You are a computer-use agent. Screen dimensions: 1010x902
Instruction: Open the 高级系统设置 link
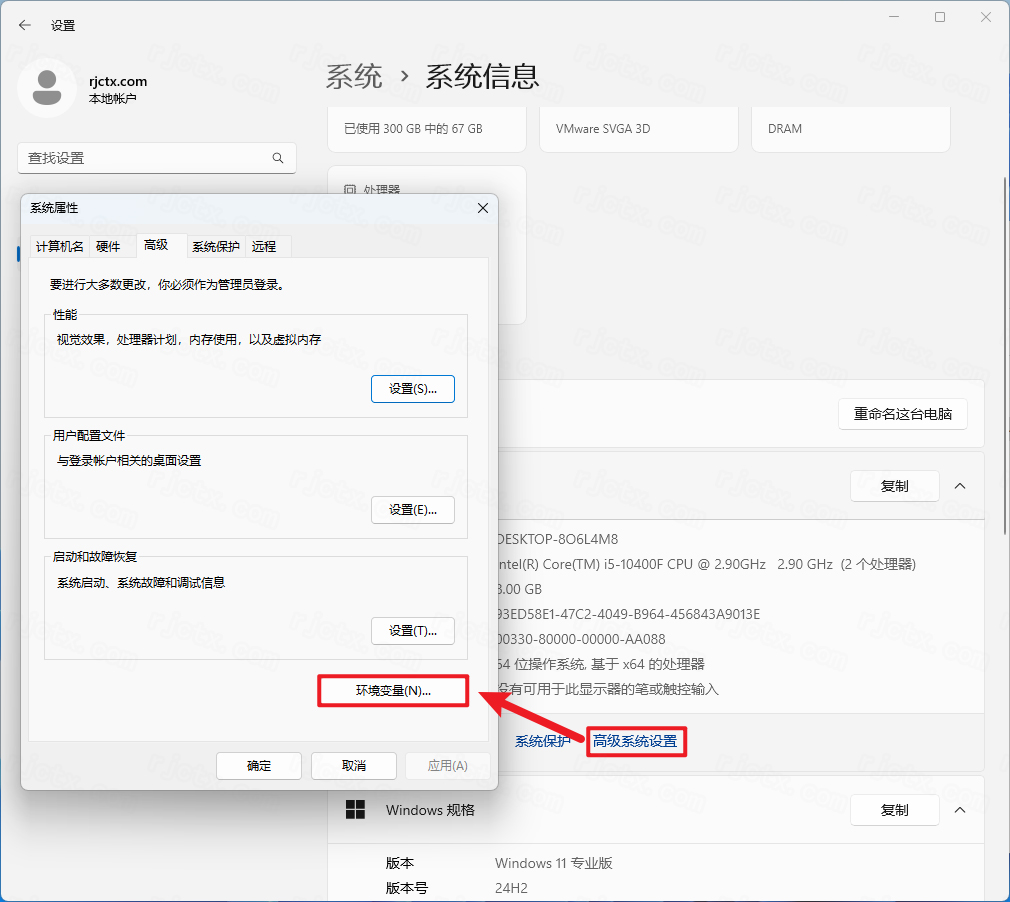(x=635, y=742)
